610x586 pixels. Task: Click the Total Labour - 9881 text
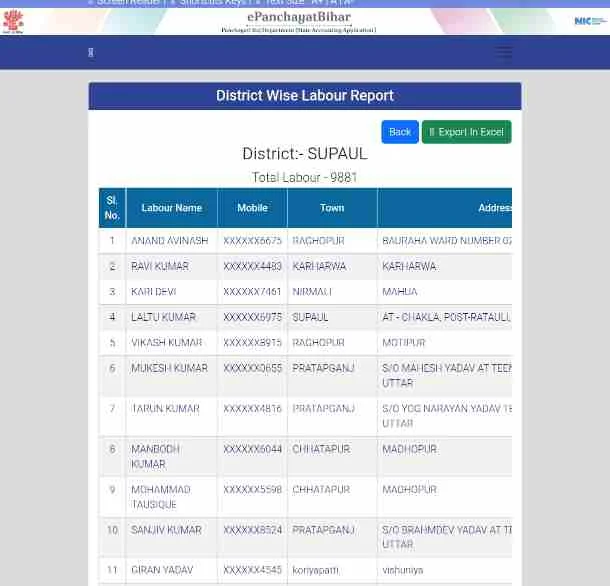click(304, 177)
